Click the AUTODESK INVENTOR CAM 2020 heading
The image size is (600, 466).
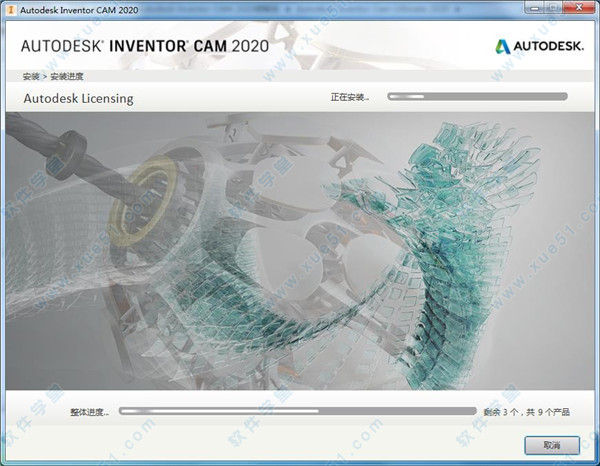click(145, 46)
